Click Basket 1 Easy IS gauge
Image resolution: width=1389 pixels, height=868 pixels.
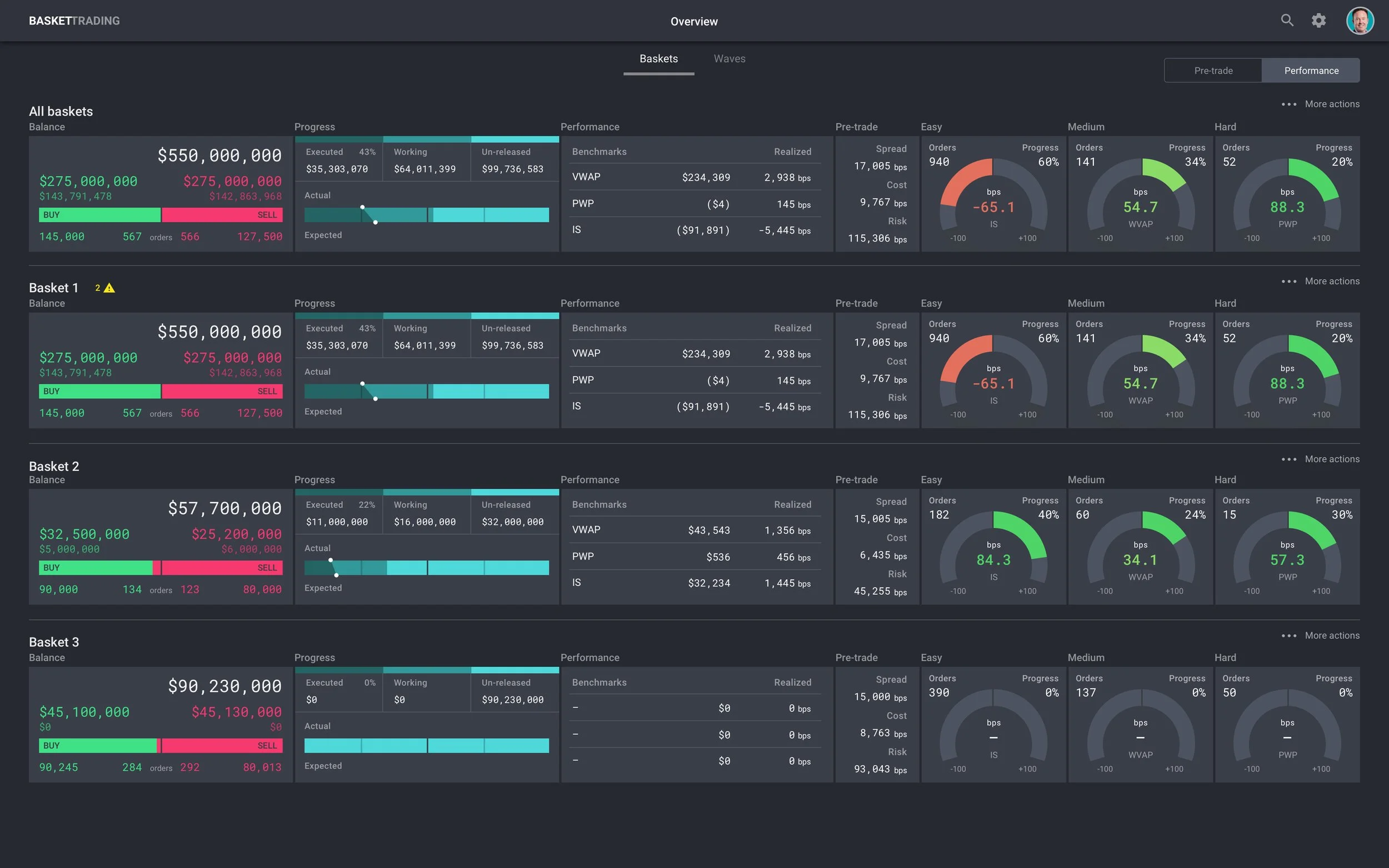coord(993,376)
